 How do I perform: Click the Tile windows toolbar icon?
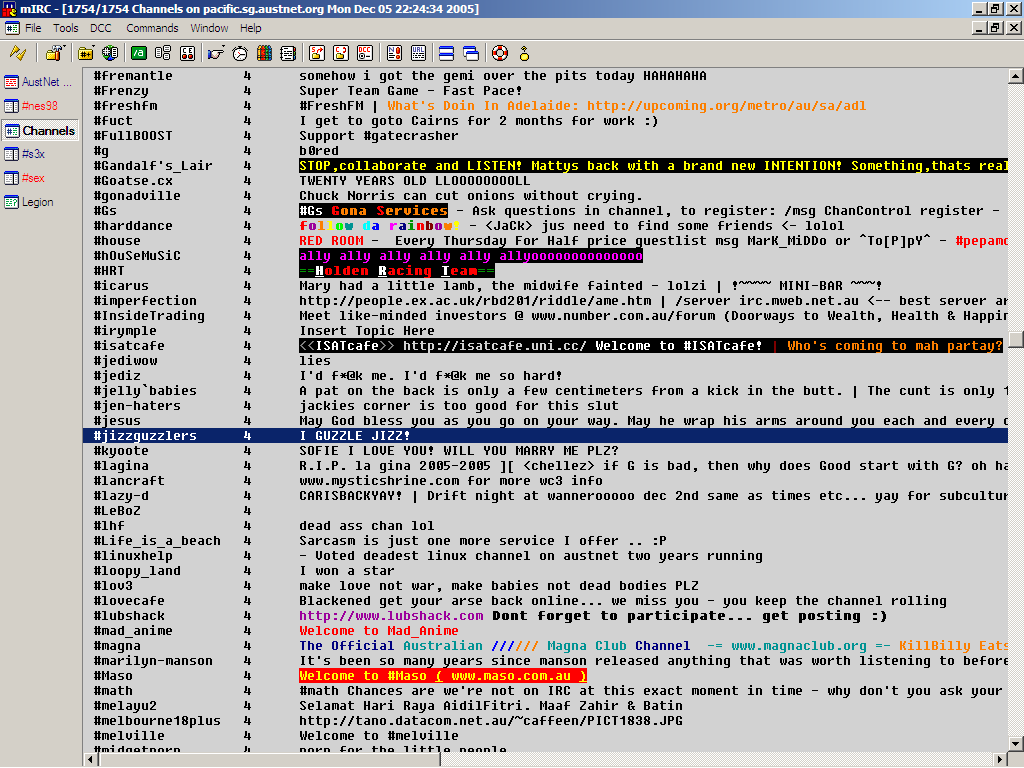[x=446, y=53]
